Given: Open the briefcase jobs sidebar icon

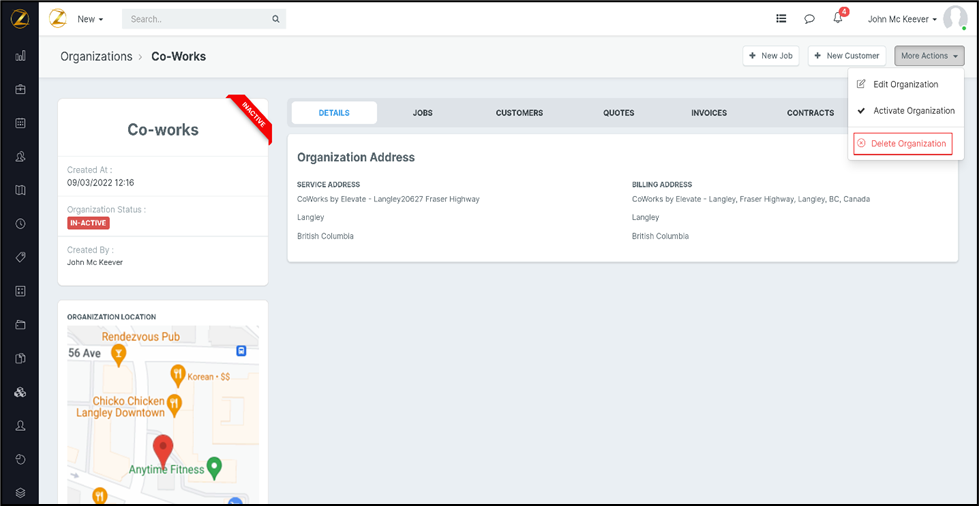Looking at the screenshot, I should (20, 89).
